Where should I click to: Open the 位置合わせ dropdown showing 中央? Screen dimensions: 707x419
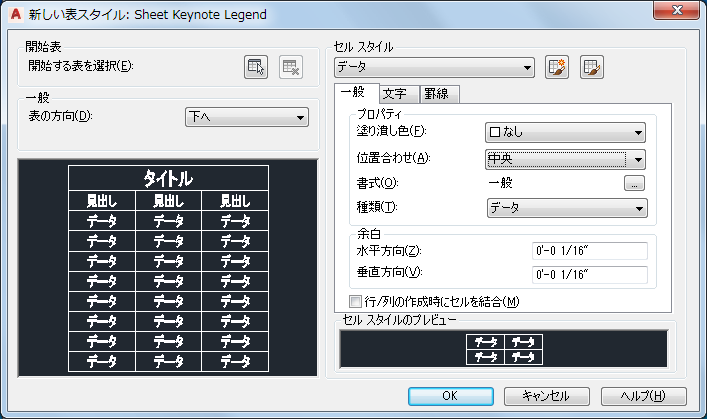pyautogui.click(x=565, y=159)
